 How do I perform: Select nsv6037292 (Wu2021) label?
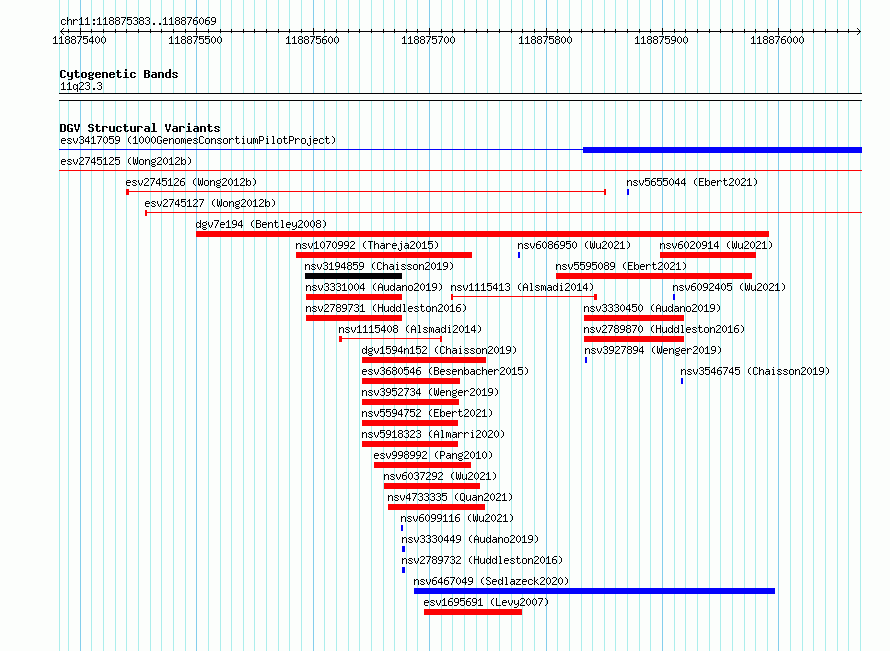(440, 476)
